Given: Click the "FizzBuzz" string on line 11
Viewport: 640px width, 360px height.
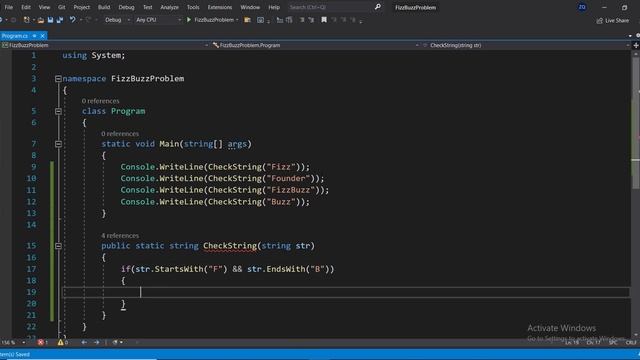Looking at the screenshot, I should click(290, 190).
